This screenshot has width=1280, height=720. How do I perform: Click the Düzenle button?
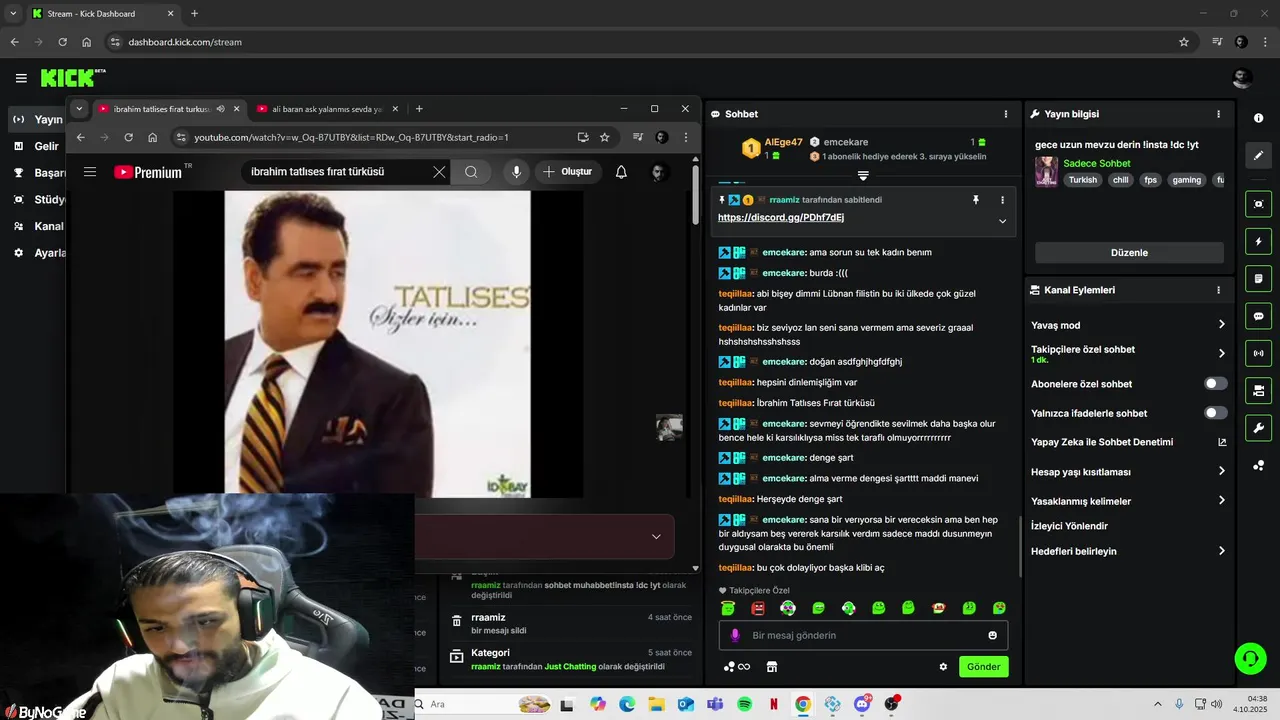[x=1129, y=253]
